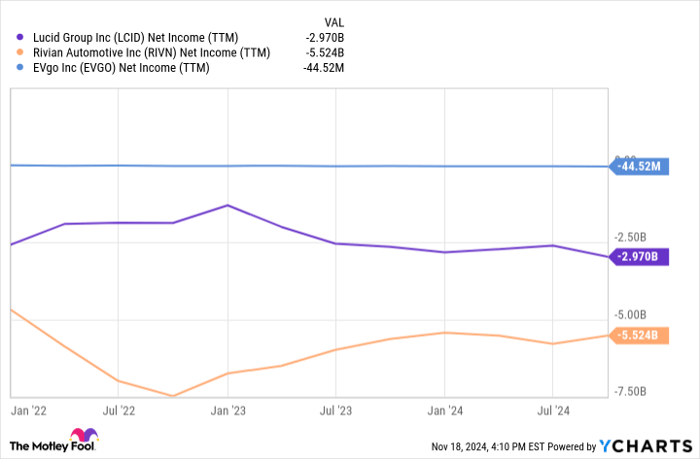Click the Jul '24 axis label
The height and width of the screenshot is (459, 700).
pos(553,410)
